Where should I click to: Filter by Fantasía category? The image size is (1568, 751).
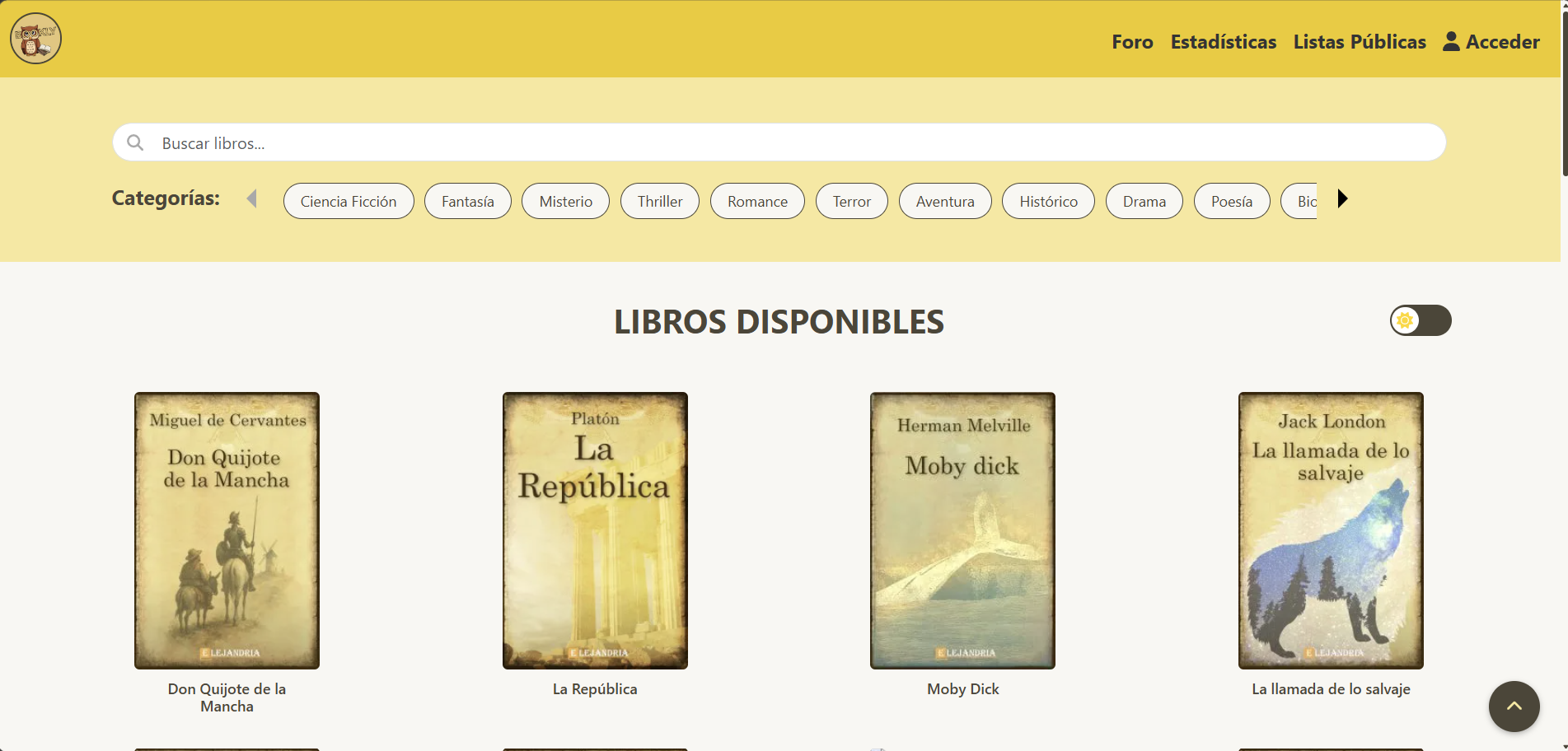[468, 201]
